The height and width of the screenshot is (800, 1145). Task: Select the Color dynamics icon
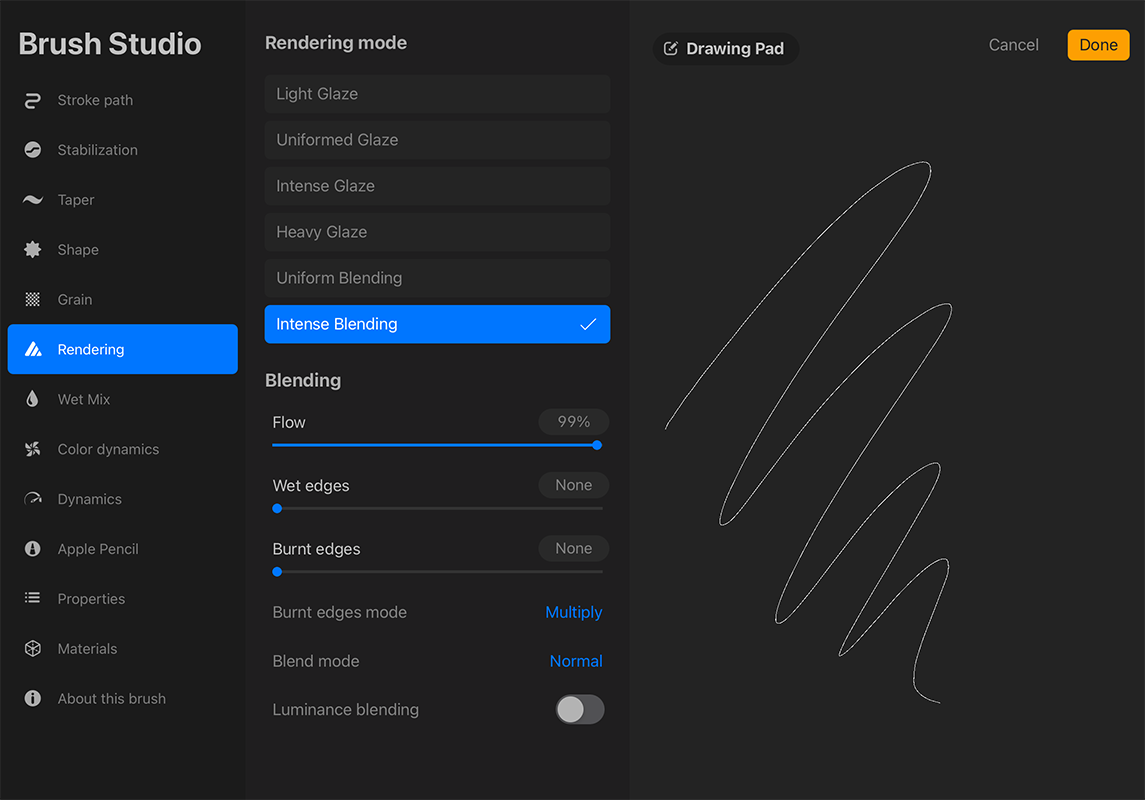(x=33, y=449)
